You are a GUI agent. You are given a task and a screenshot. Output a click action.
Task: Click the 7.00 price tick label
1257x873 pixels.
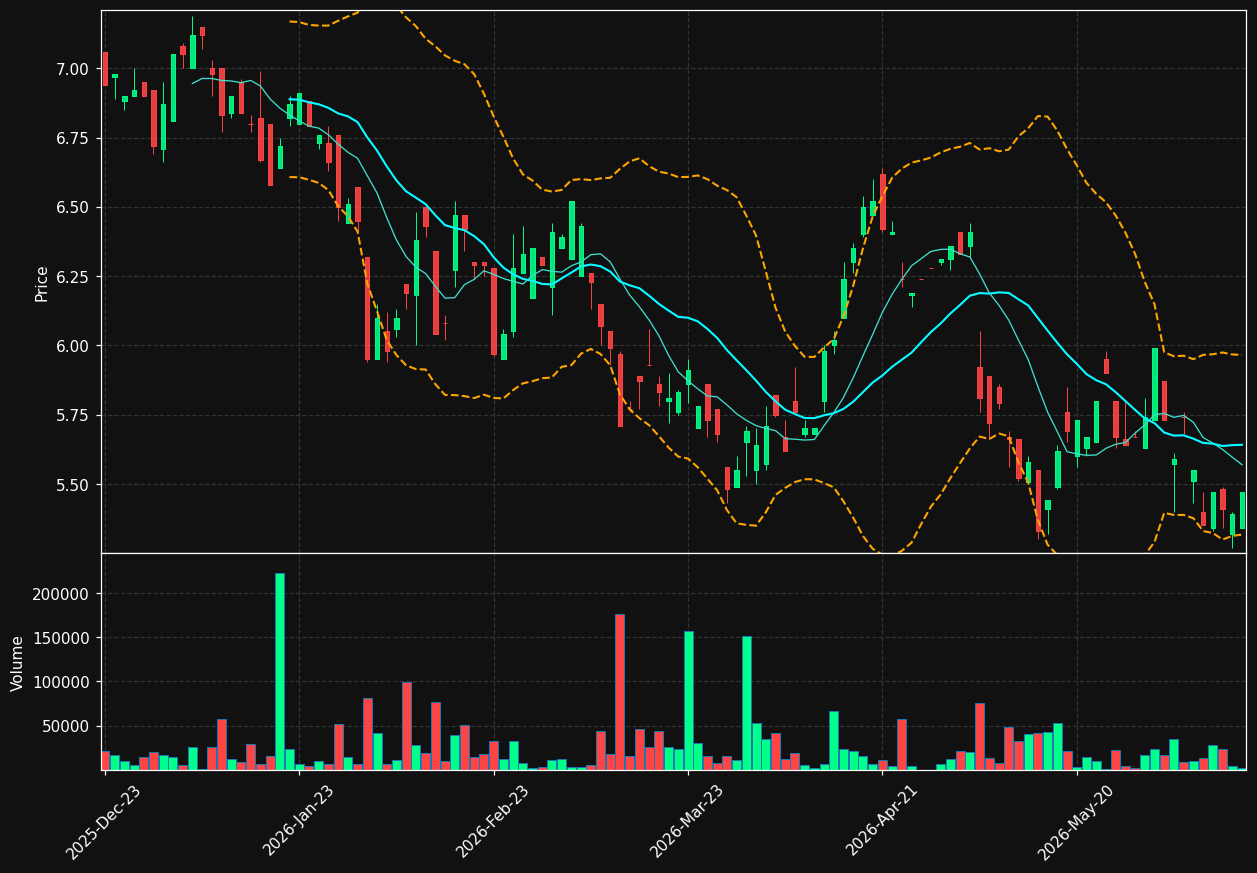(74, 69)
